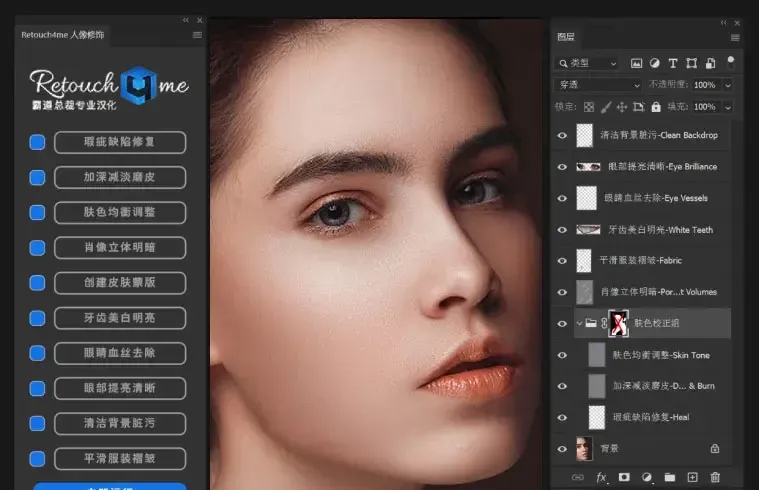Toggle layer filtering on/off switch
The height and width of the screenshot is (490, 759).
731,62
